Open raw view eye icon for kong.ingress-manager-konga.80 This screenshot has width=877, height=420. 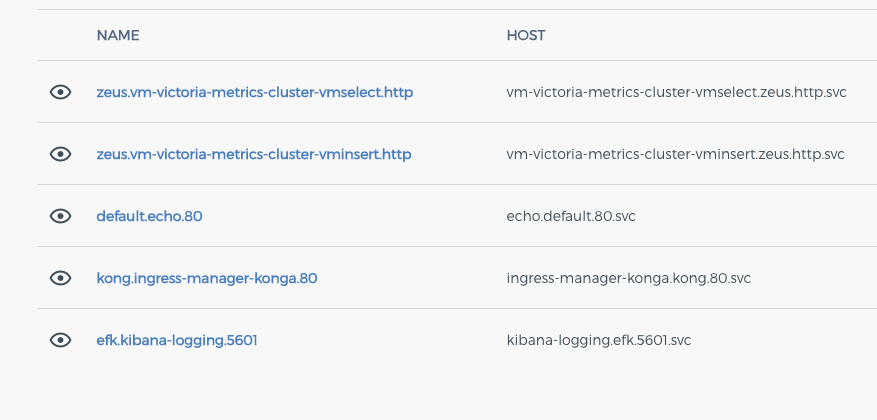tap(60, 278)
